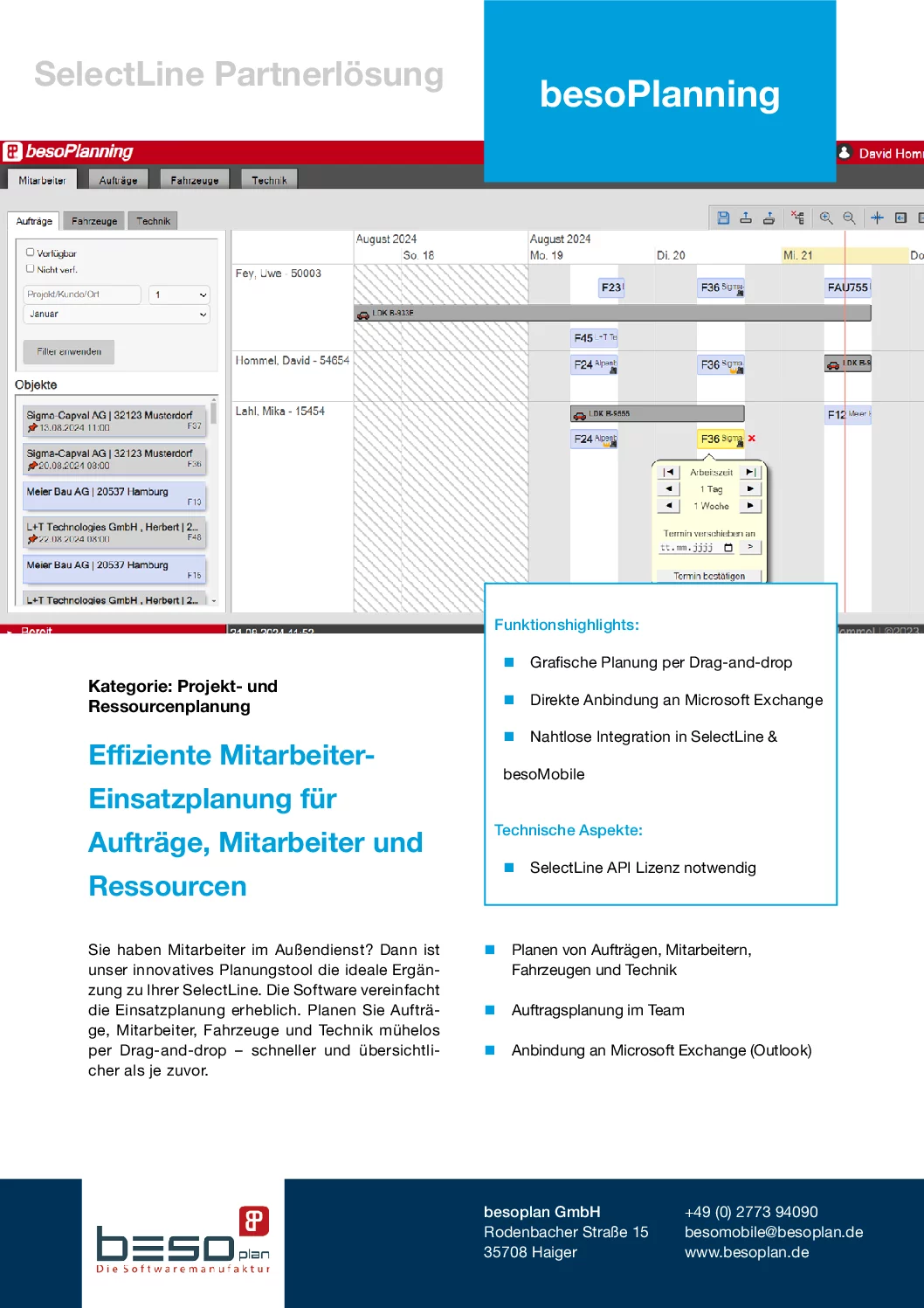Viewport: 924px width, 1308px height.
Task: Jump to Arbeitszeit start with skip-back arrow
Action: [x=669, y=472]
